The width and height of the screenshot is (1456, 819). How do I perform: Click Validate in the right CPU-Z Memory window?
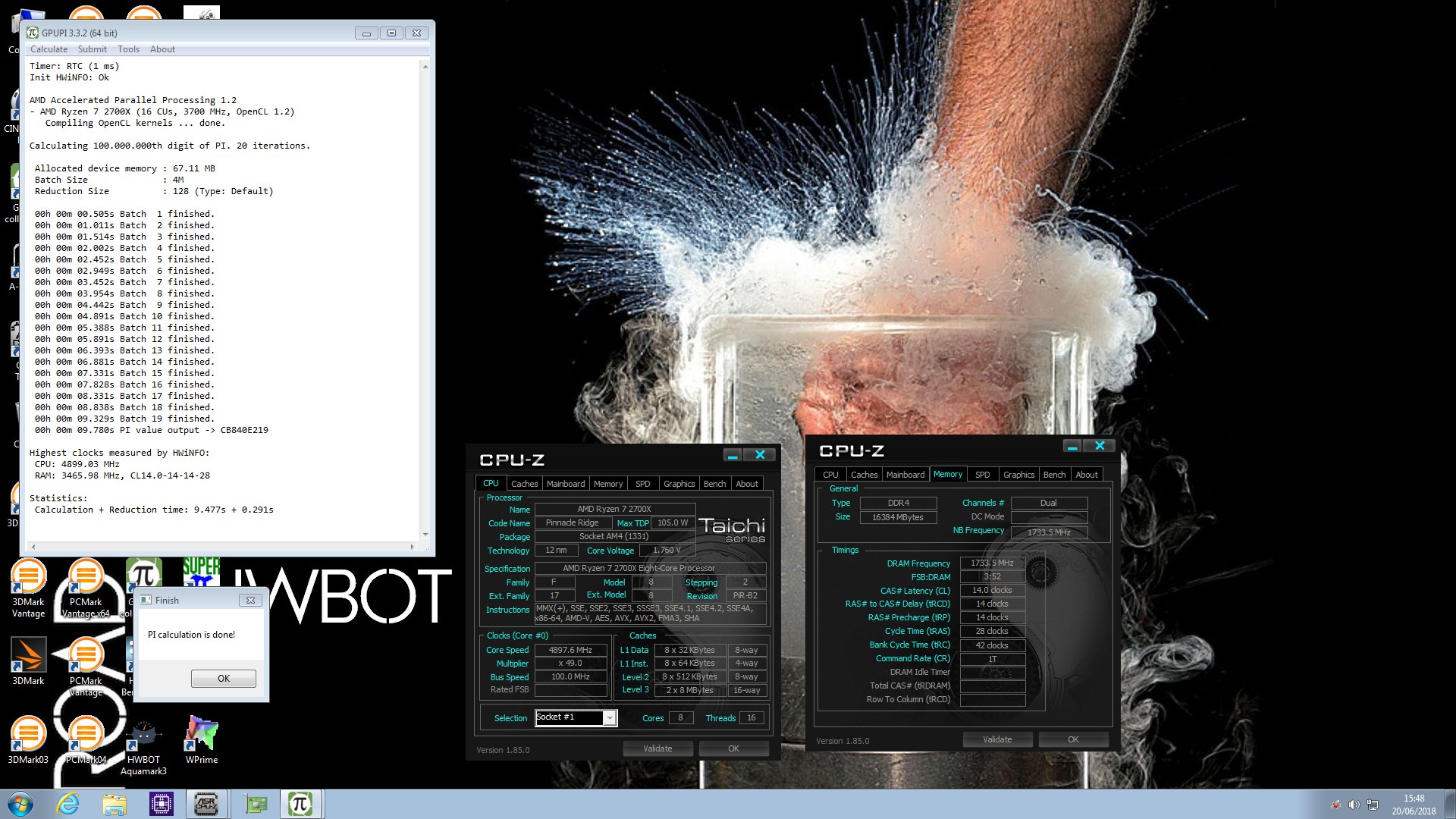(x=997, y=739)
